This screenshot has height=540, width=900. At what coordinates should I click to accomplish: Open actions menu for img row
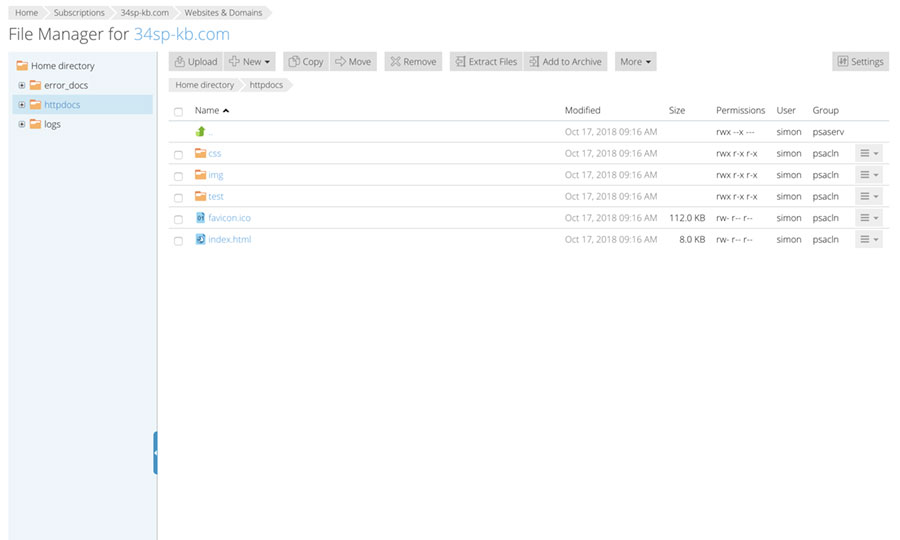pos(869,174)
